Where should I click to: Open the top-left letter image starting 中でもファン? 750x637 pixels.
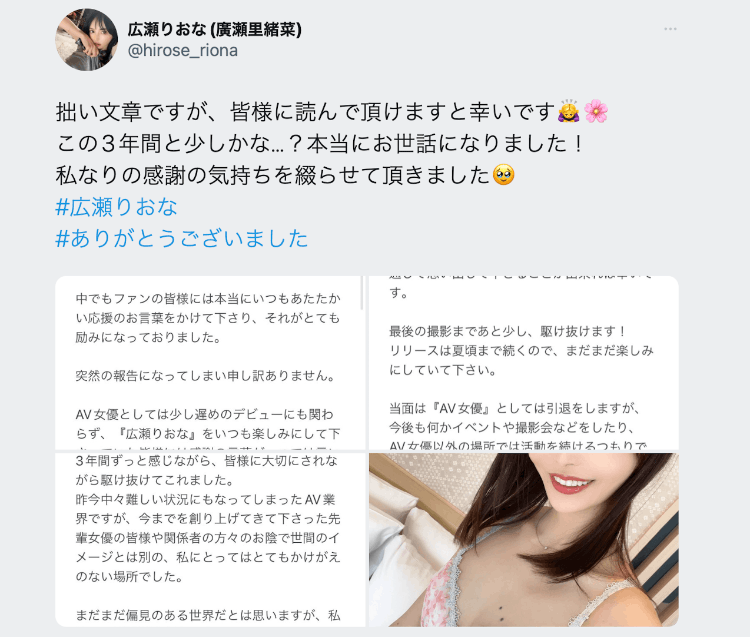[x=210, y=363]
